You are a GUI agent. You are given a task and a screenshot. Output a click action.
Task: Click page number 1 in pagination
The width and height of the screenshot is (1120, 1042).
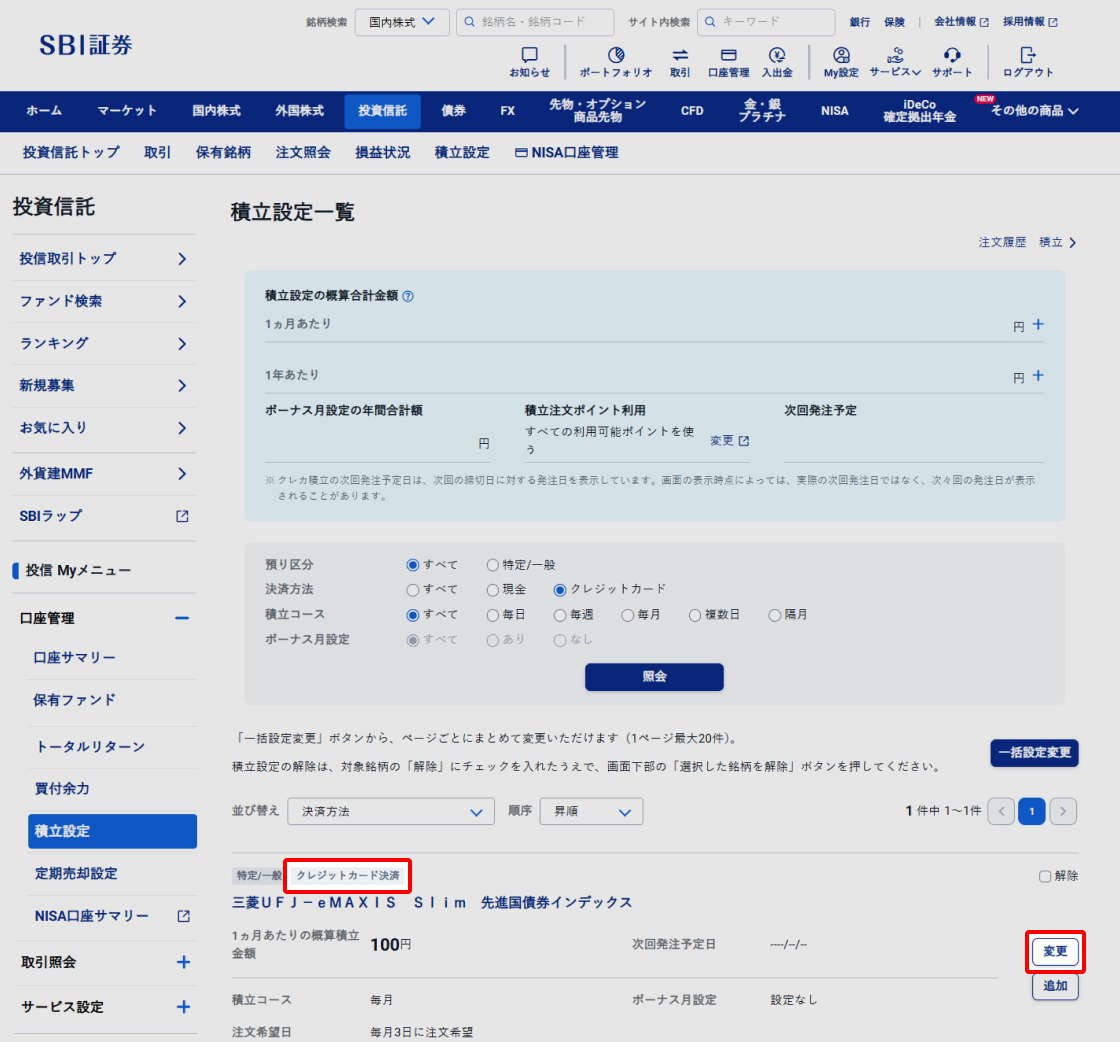1031,811
